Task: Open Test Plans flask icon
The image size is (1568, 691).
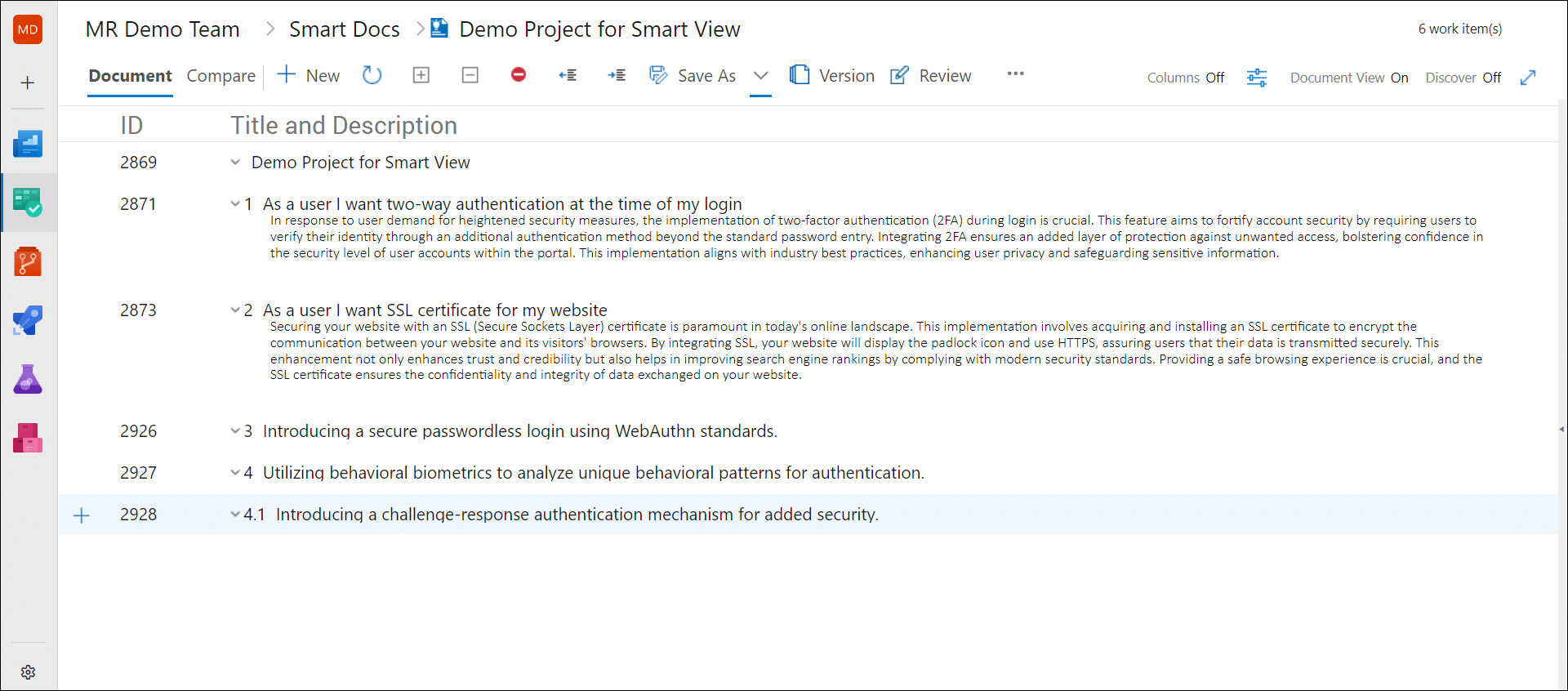Action: pyautogui.click(x=28, y=379)
